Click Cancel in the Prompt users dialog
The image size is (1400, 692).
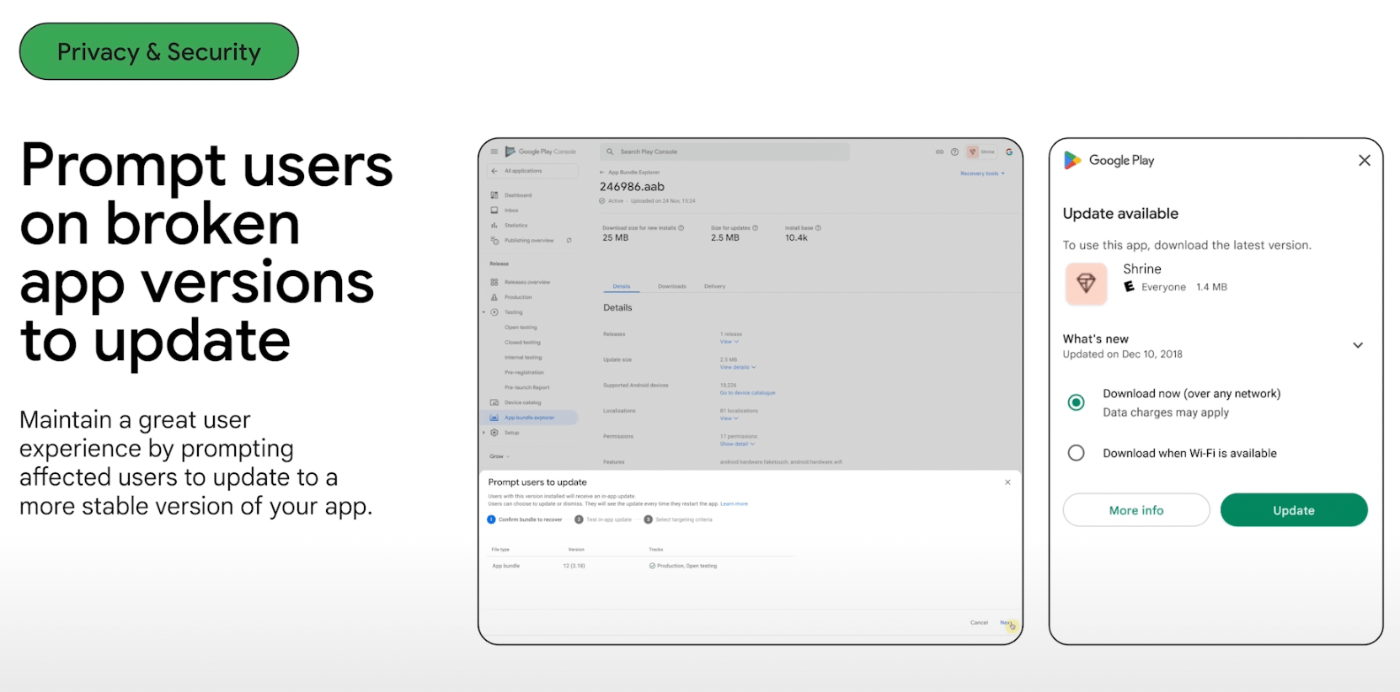click(x=979, y=622)
